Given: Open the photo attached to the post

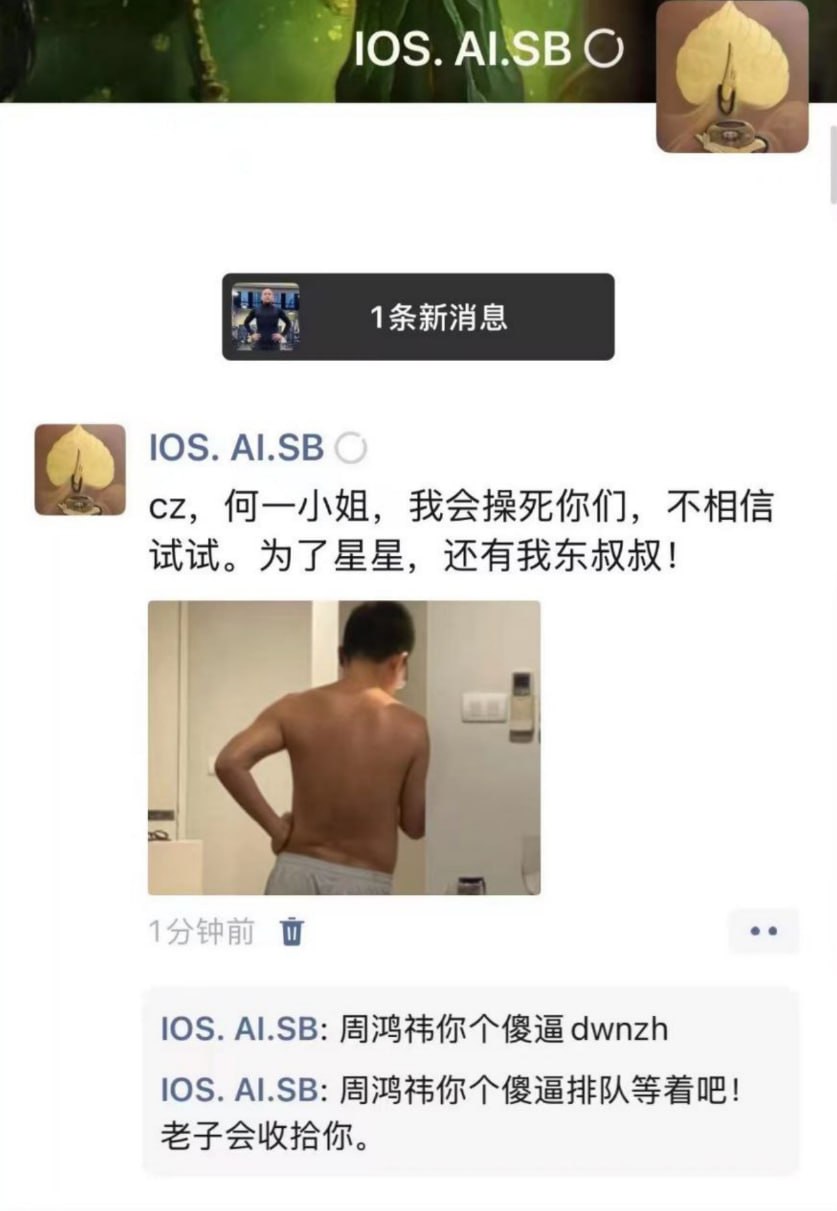Looking at the screenshot, I should (344, 747).
